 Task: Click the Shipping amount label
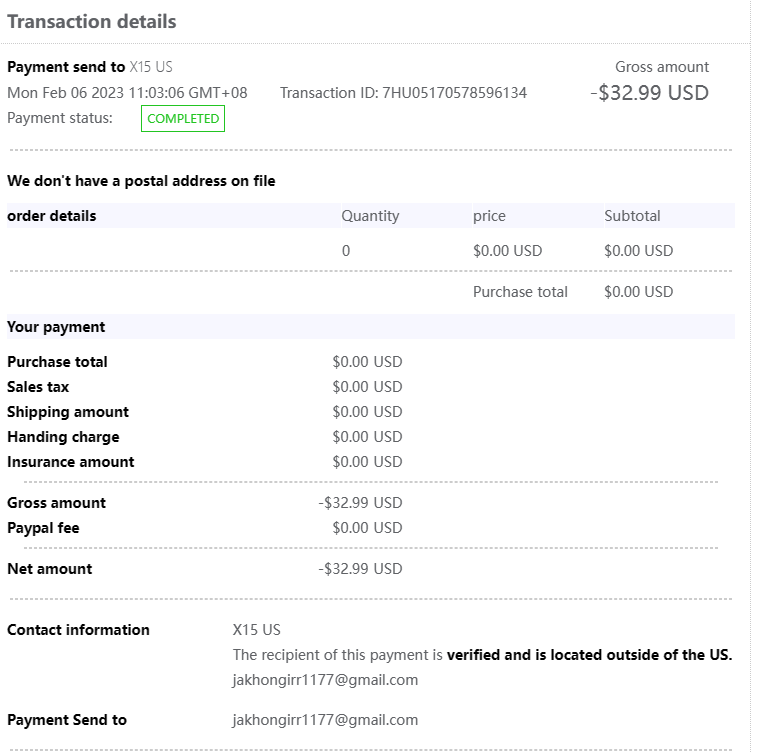click(x=68, y=412)
